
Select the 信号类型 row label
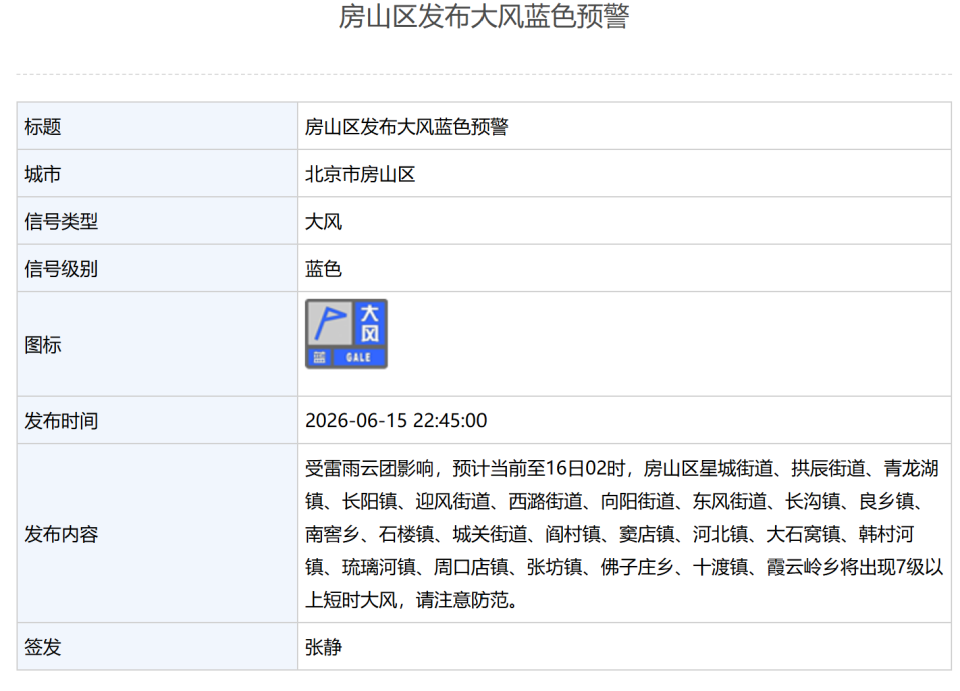coord(61,221)
